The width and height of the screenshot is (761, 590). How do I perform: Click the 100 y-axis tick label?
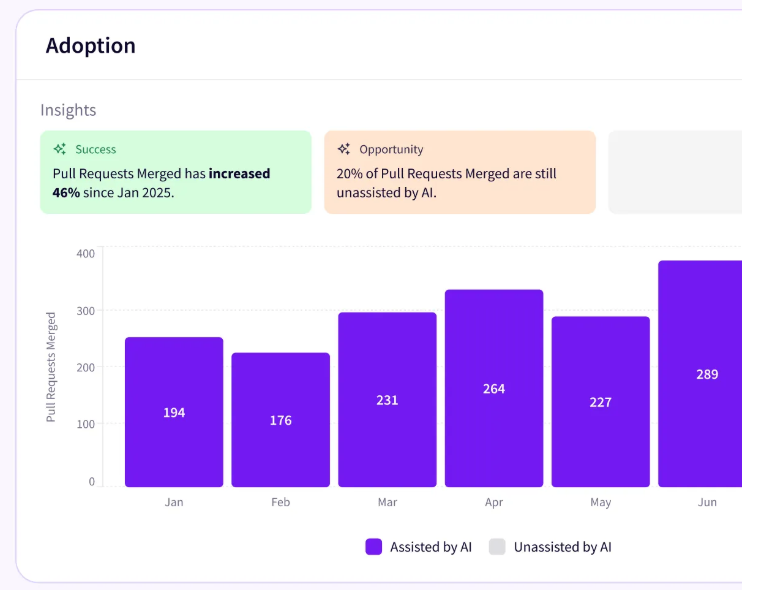85,425
